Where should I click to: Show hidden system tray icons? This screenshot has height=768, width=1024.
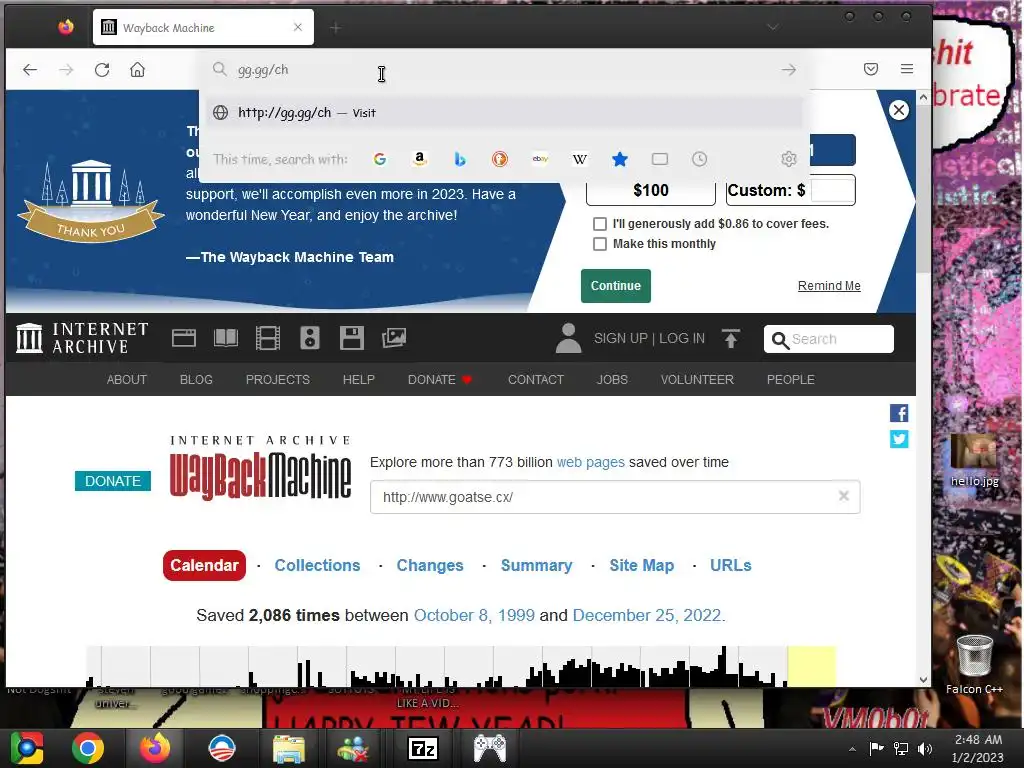852,748
